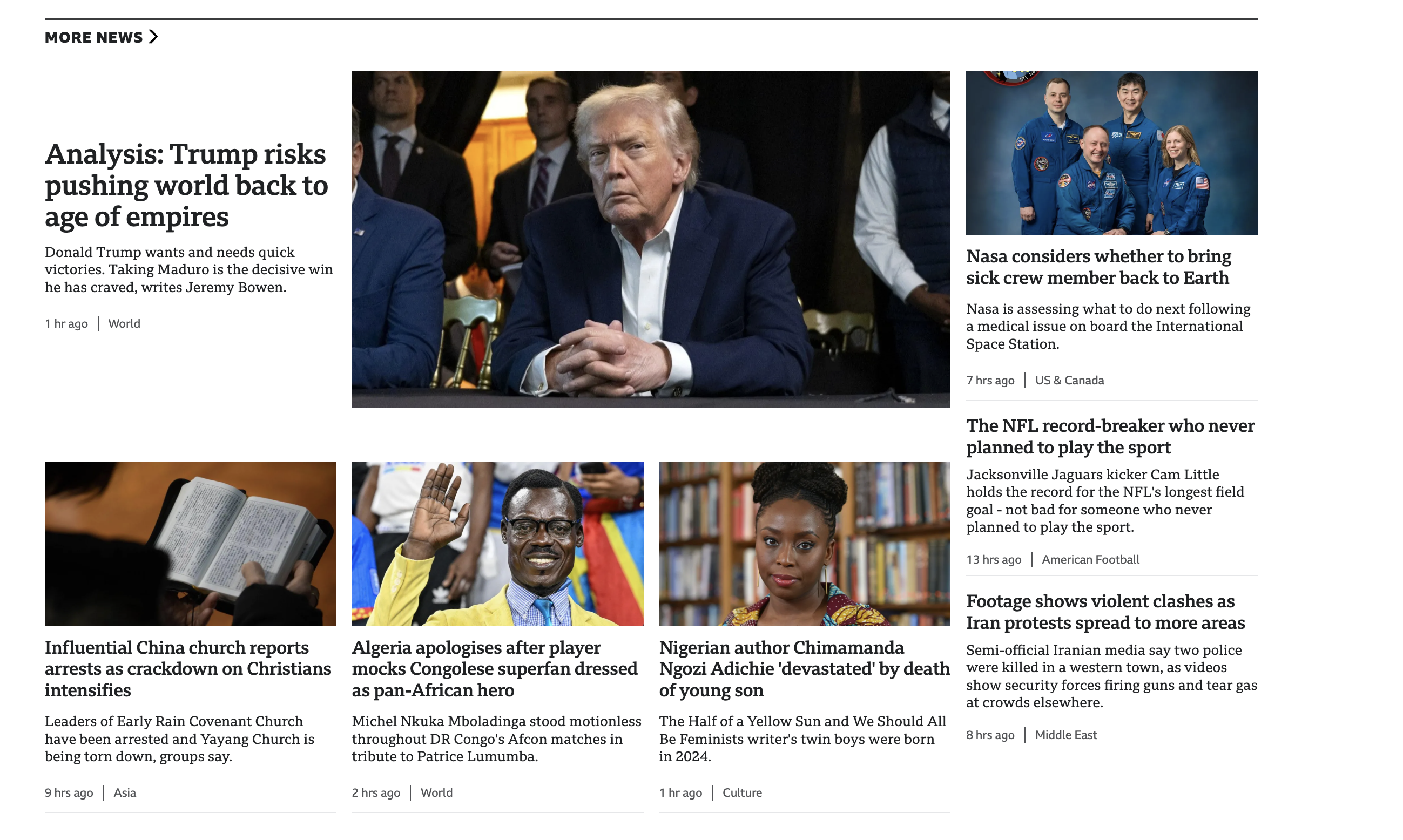This screenshot has width=1403, height=840.
Task: Click the Chimamanda Ngozi Adichie photo
Action: click(804, 544)
